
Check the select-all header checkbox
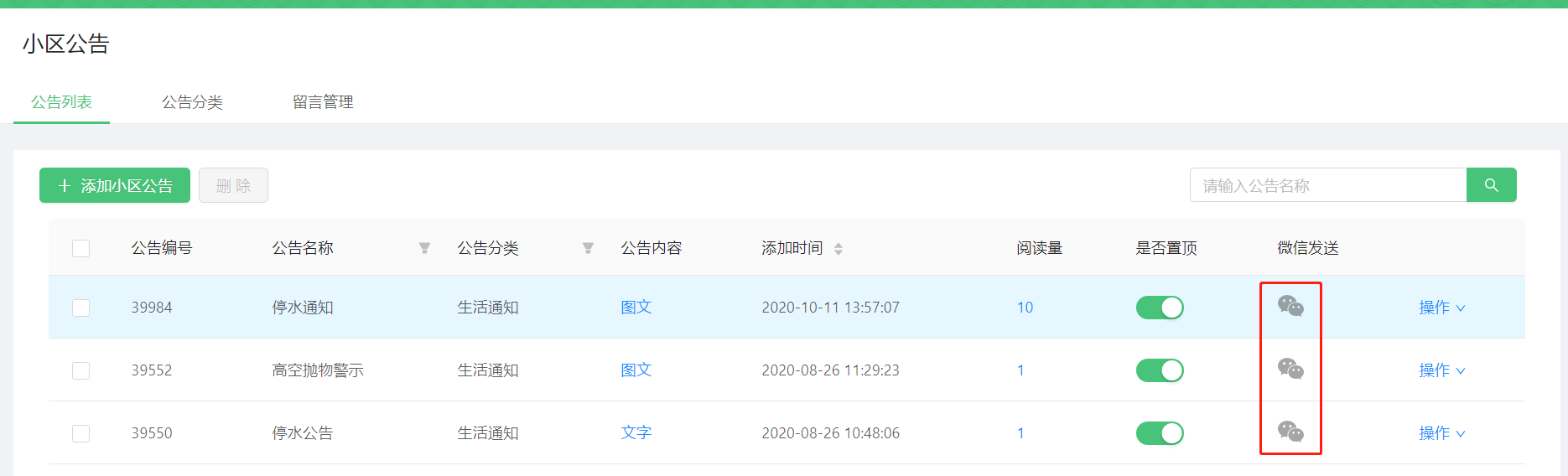click(81, 248)
